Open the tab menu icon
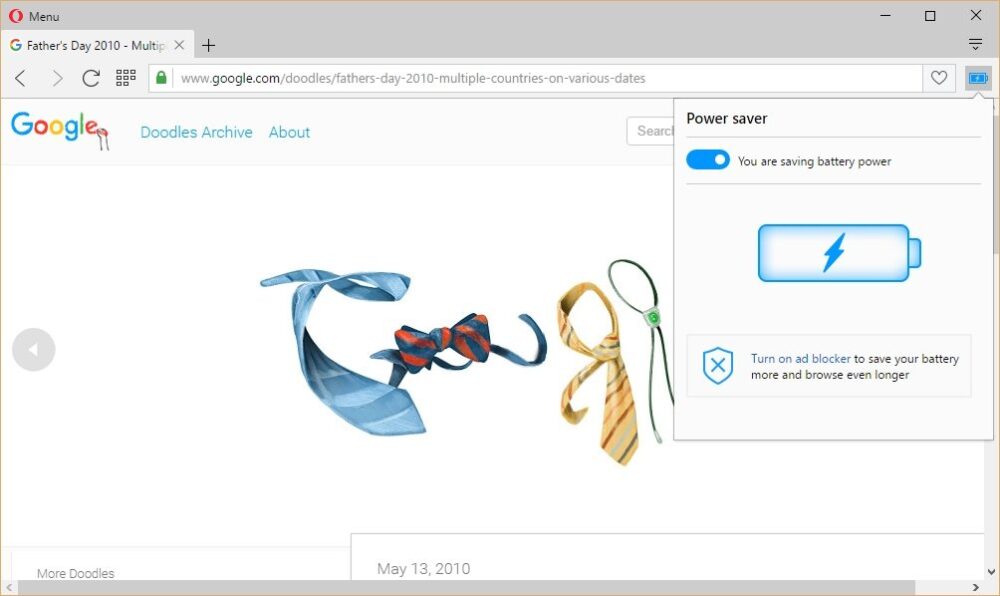The image size is (1000, 596). tap(975, 44)
